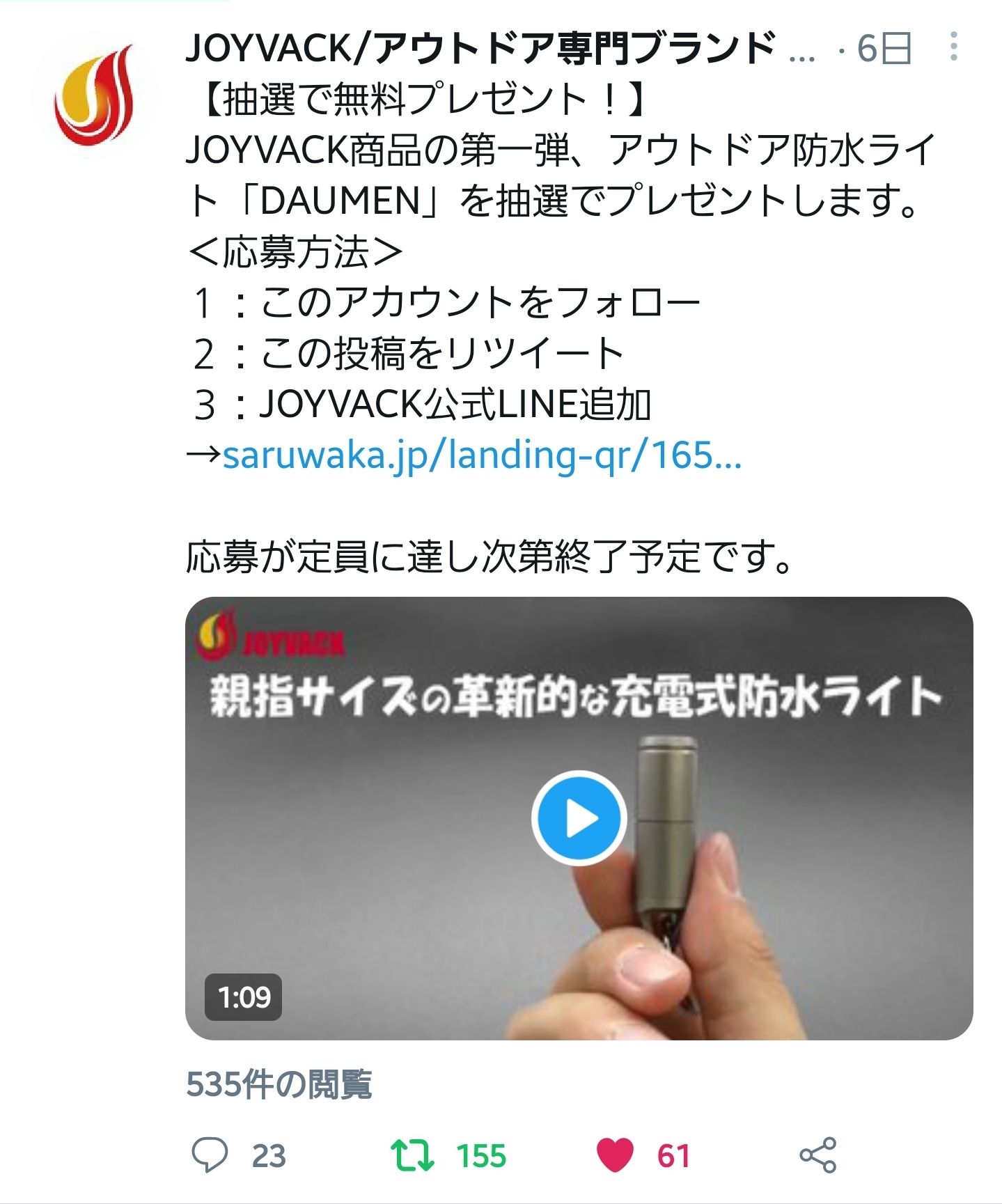Click the 61 likes count
1002x1204 pixels.
[673, 1156]
